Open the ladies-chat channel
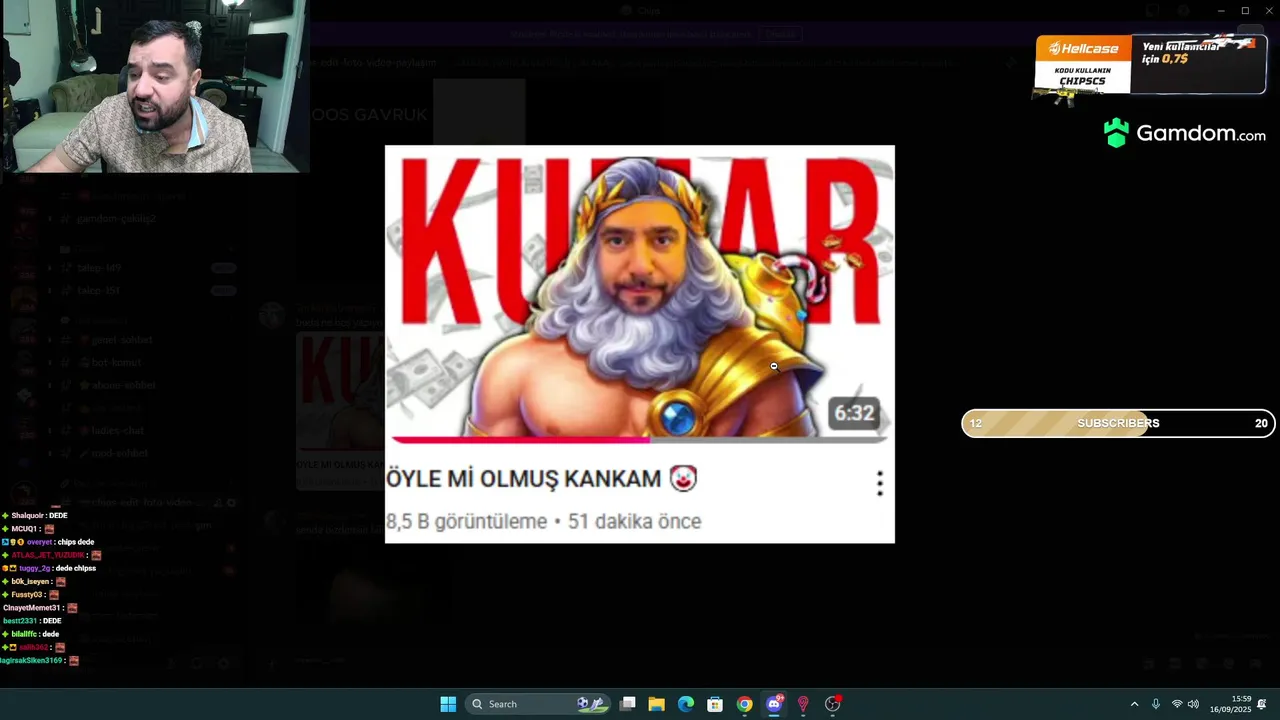 pyautogui.click(x=118, y=431)
